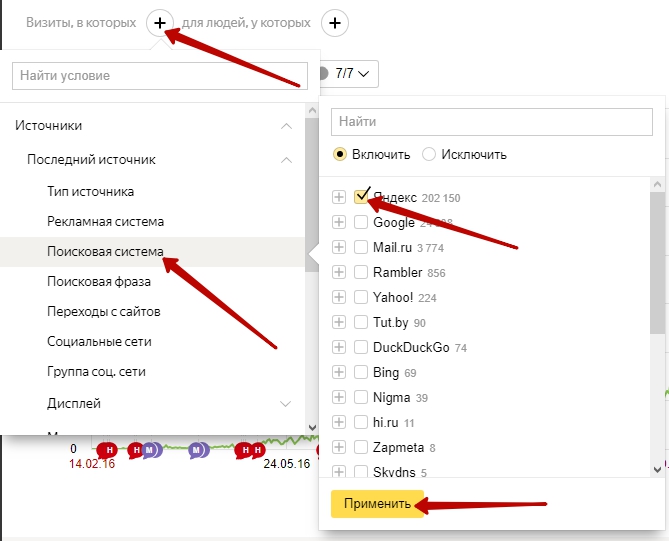Viewport: 669px width, 541px height.
Task: Check the Yahoo! checkbox
Action: 361,297
